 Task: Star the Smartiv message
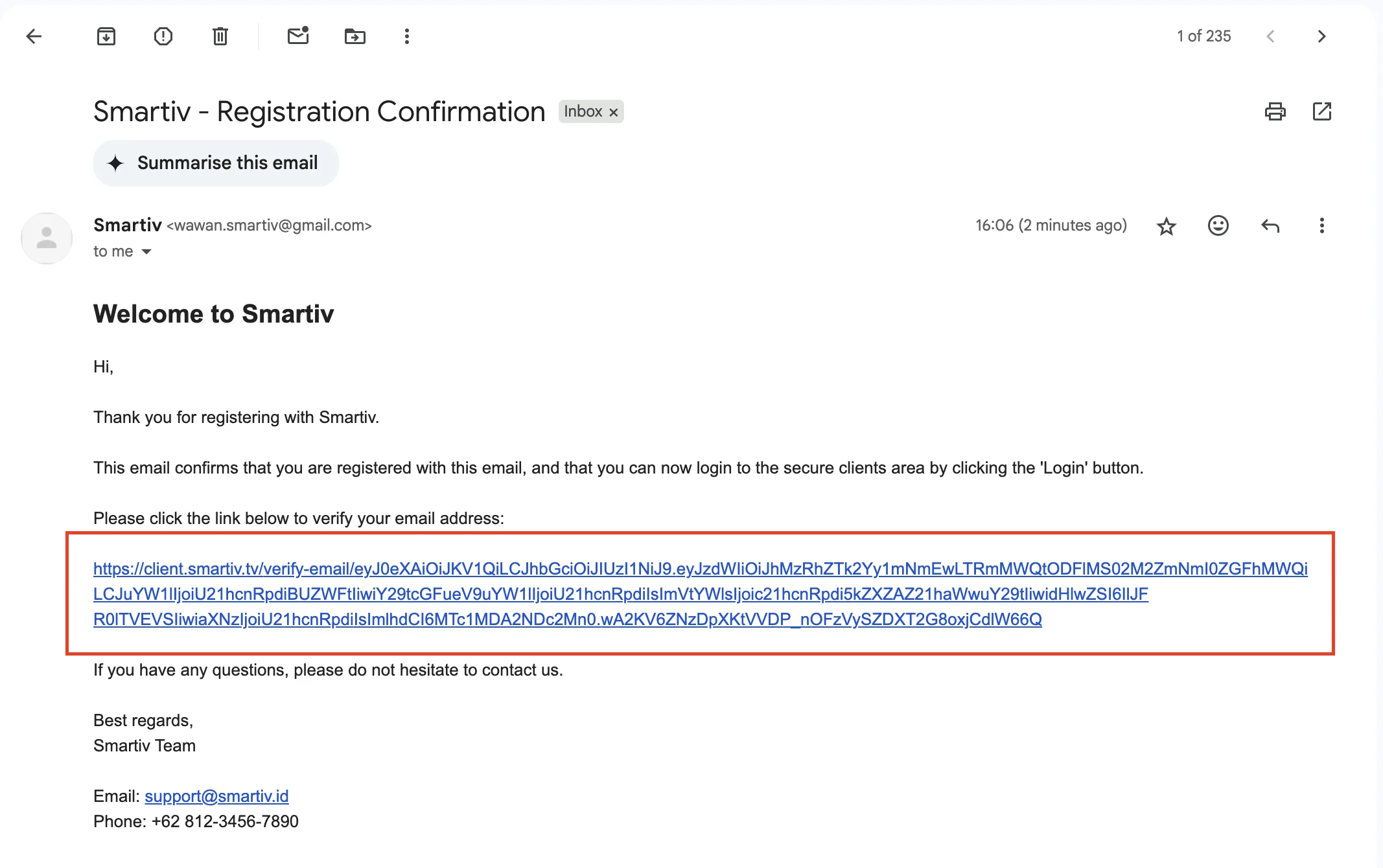click(1167, 226)
